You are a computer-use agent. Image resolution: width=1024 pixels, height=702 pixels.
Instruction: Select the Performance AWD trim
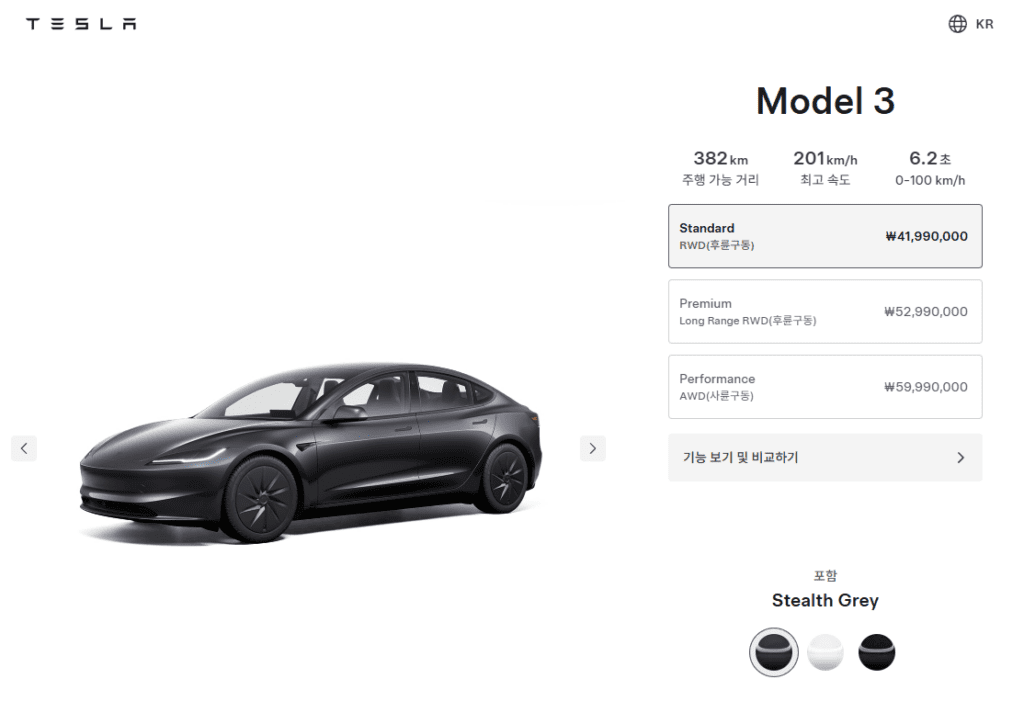[x=825, y=387]
